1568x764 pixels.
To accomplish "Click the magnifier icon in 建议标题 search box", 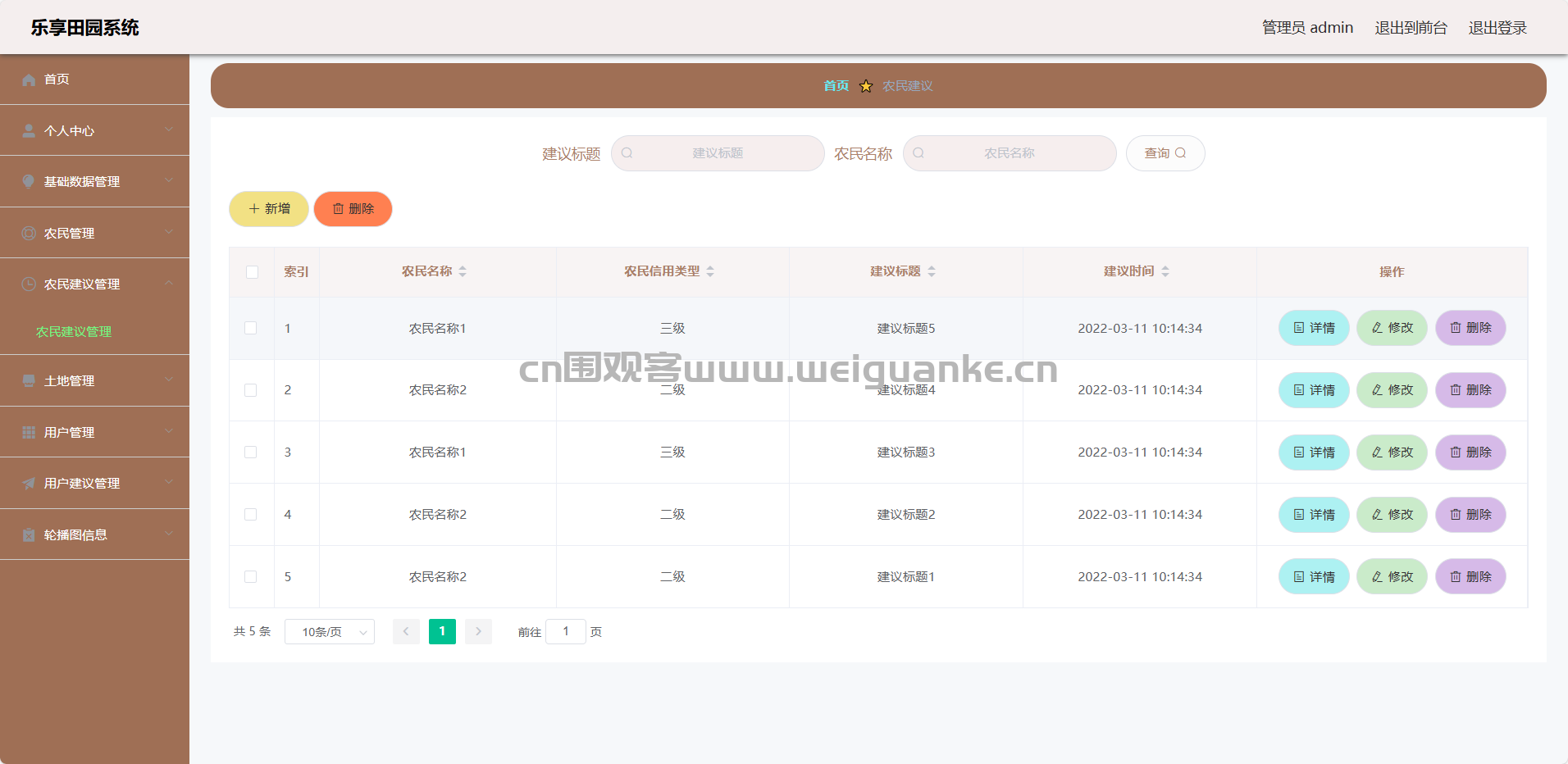I will point(627,153).
